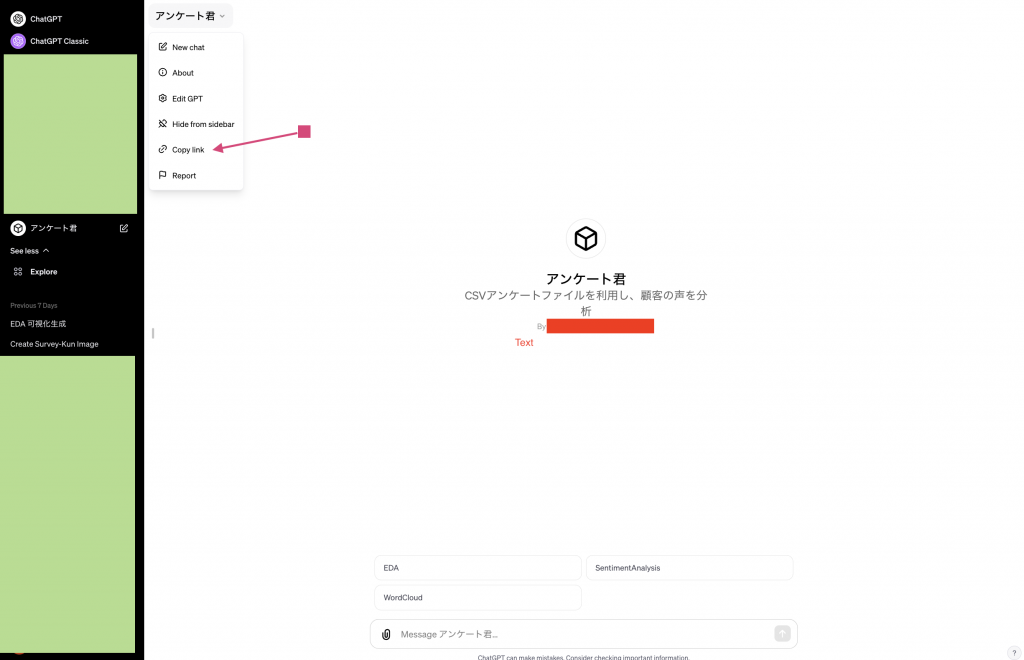
Task: Collapse the list with See less
Action: pos(29,251)
